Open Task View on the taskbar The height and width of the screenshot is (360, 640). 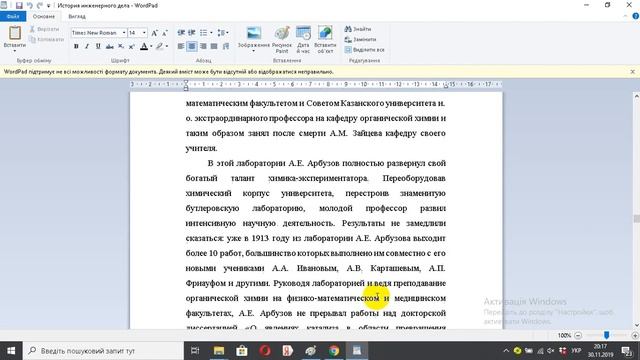195,351
